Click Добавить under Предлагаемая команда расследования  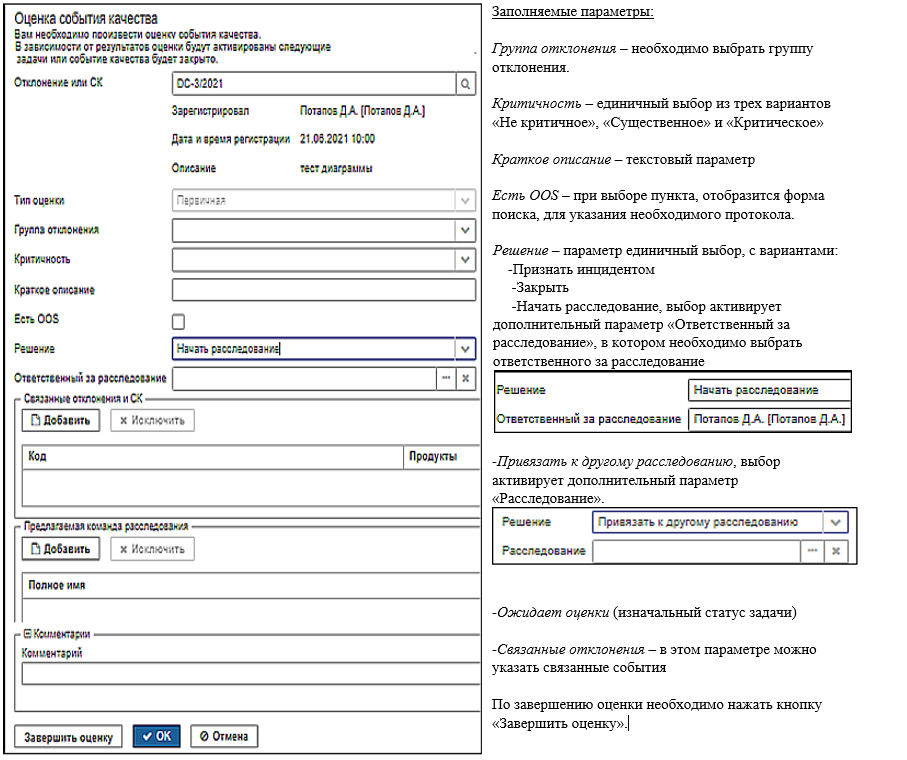coord(61,549)
